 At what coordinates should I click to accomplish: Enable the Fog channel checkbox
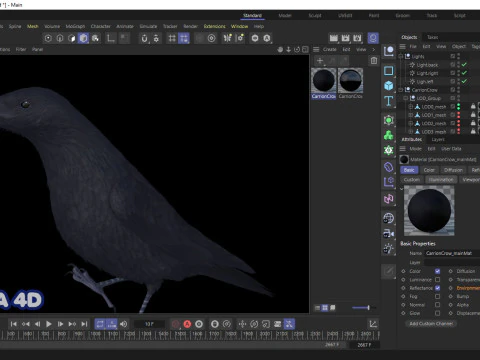(x=437, y=296)
